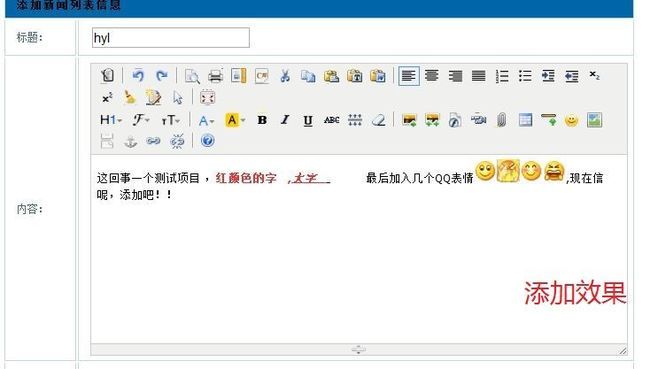Click the multiple image upload icon
Screen dimensions: 650x369
click(432, 120)
